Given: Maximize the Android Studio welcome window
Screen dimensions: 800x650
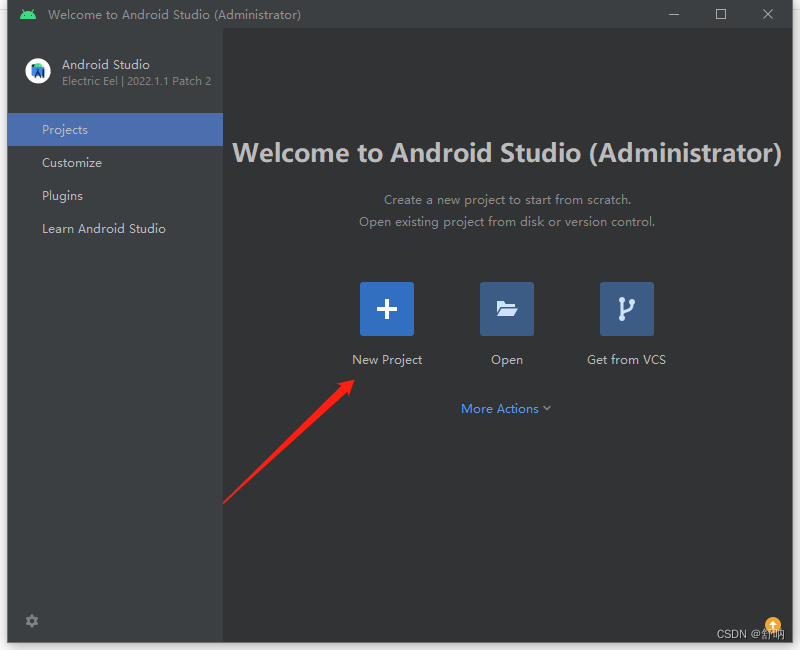Looking at the screenshot, I should coord(721,14).
